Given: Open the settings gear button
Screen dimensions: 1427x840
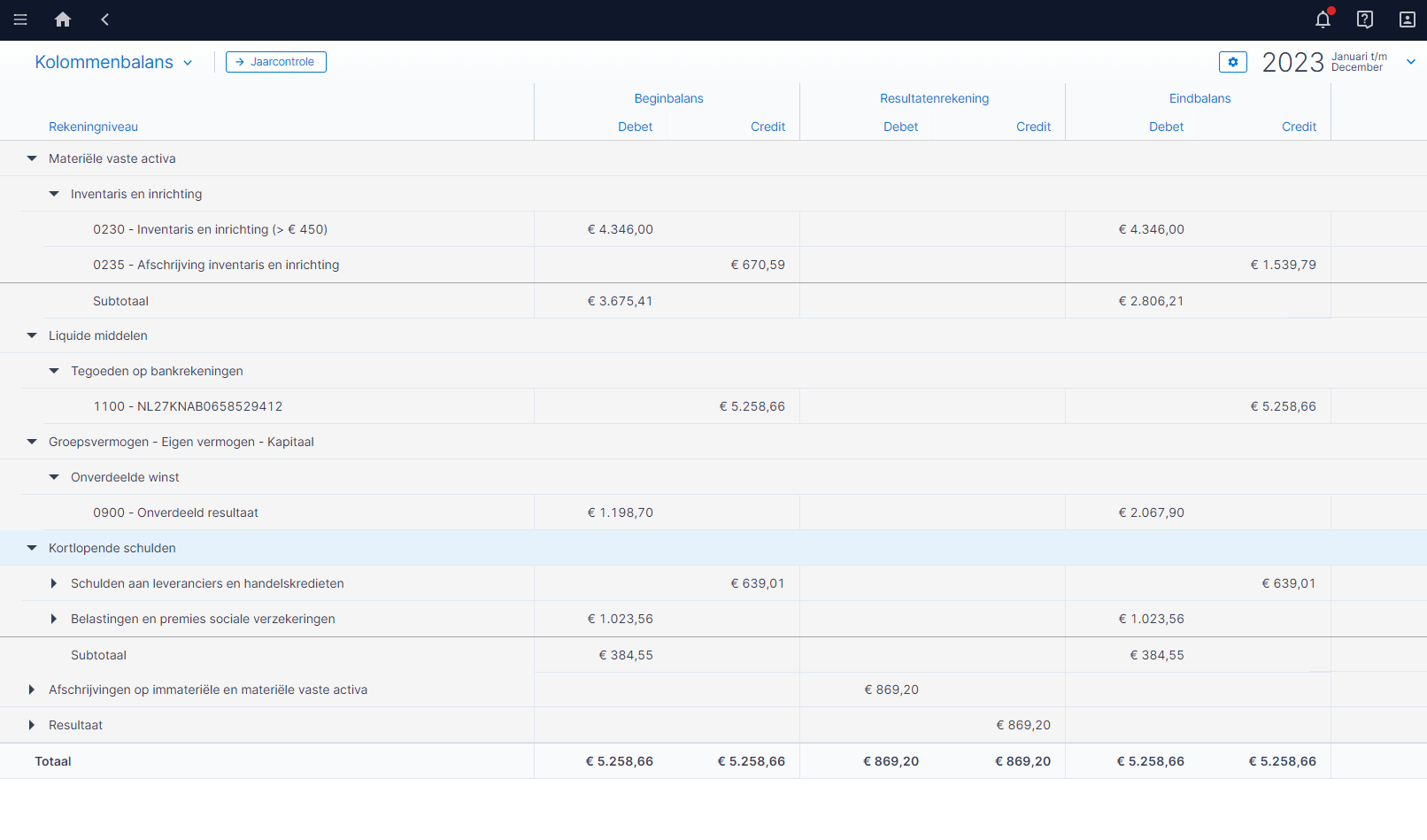Looking at the screenshot, I should [1233, 62].
